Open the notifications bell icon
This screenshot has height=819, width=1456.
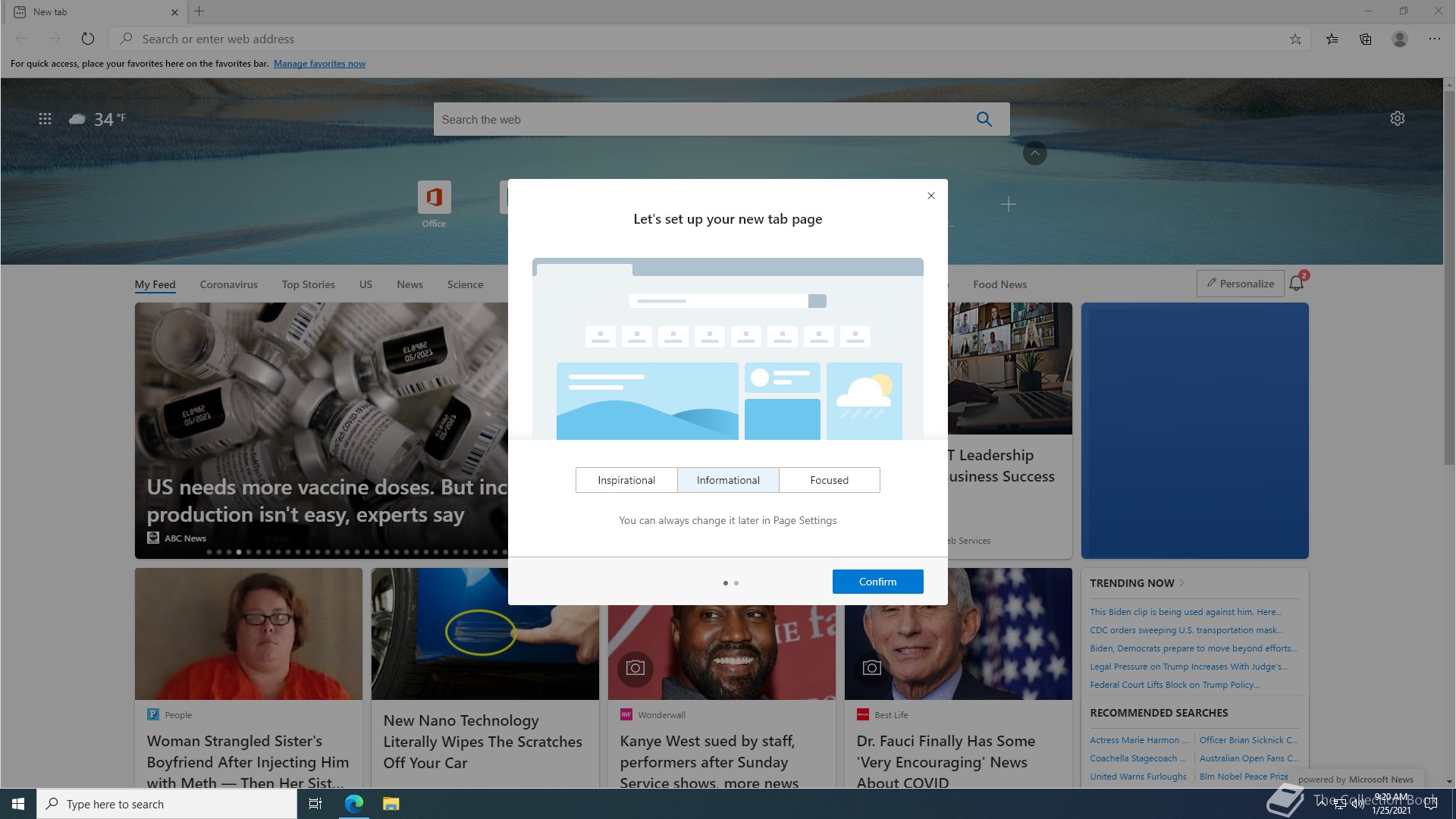(1297, 283)
